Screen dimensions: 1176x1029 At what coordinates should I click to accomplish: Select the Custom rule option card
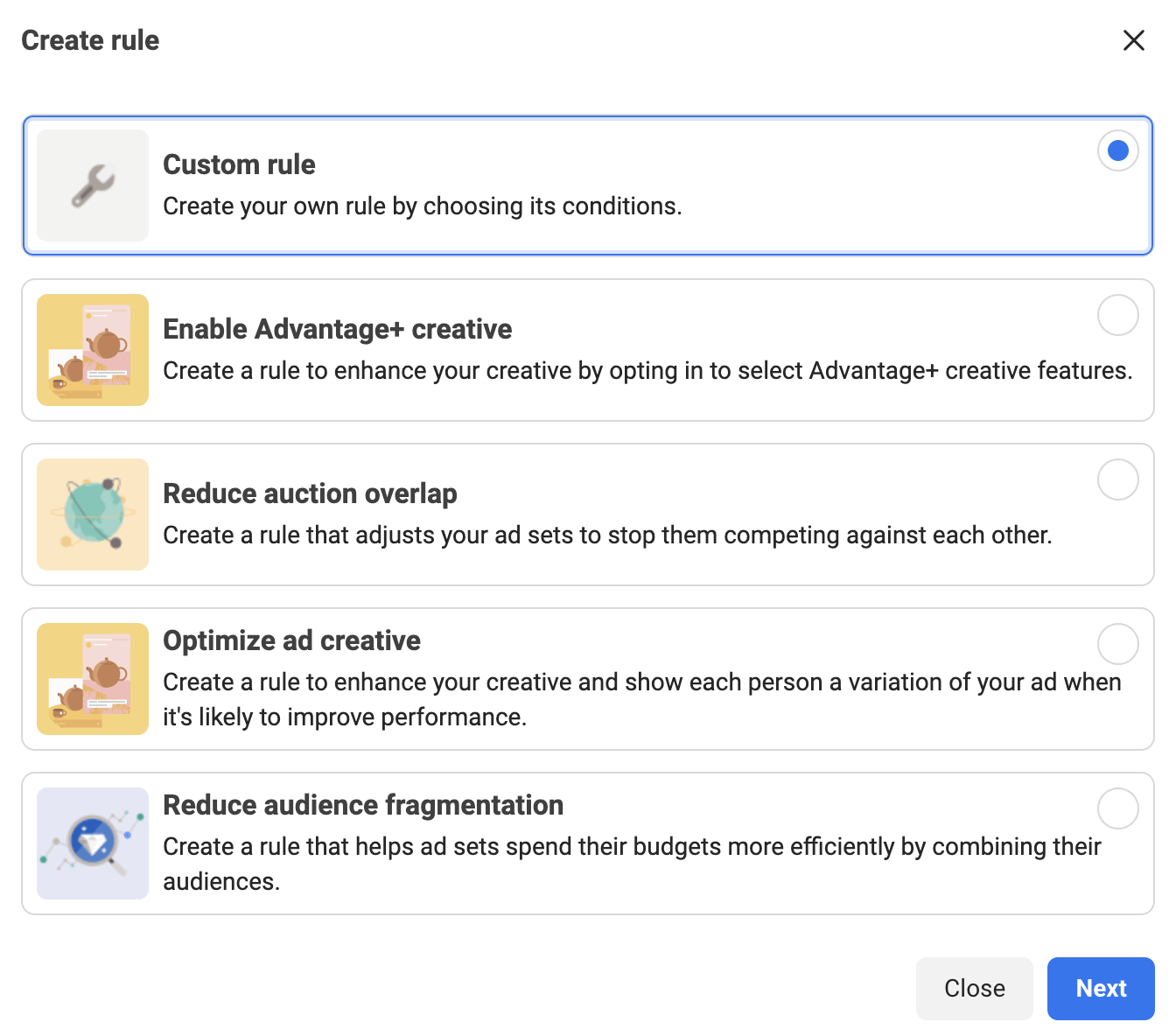588,185
